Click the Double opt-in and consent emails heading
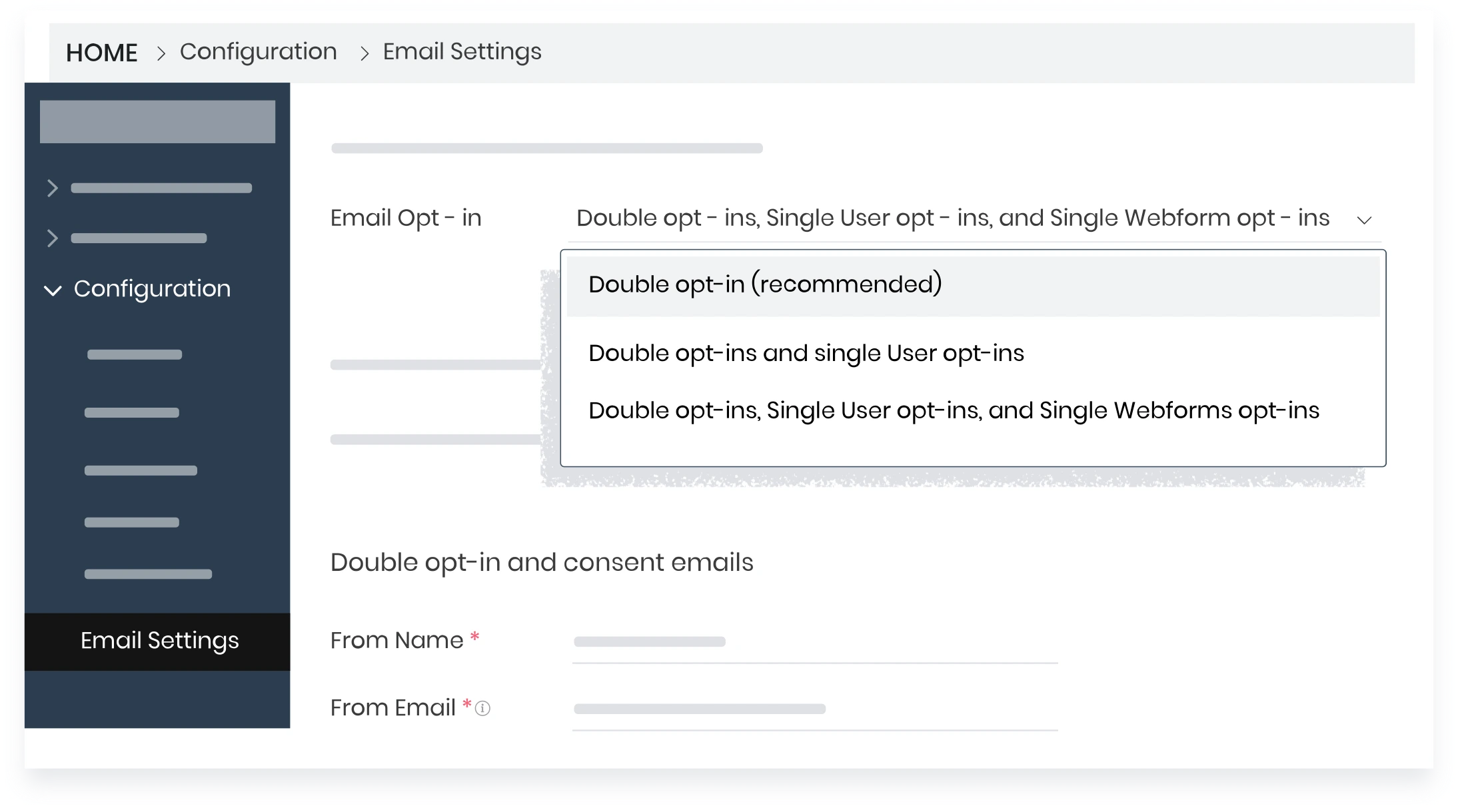This screenshot has width=1458, height=812. (541, 562)
